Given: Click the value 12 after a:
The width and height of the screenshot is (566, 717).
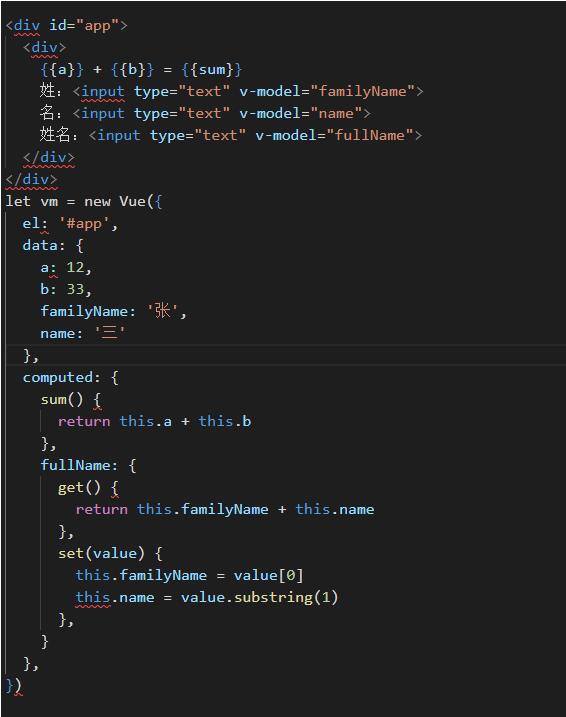Looking at the screenshot, I should (x=75, y=267).
